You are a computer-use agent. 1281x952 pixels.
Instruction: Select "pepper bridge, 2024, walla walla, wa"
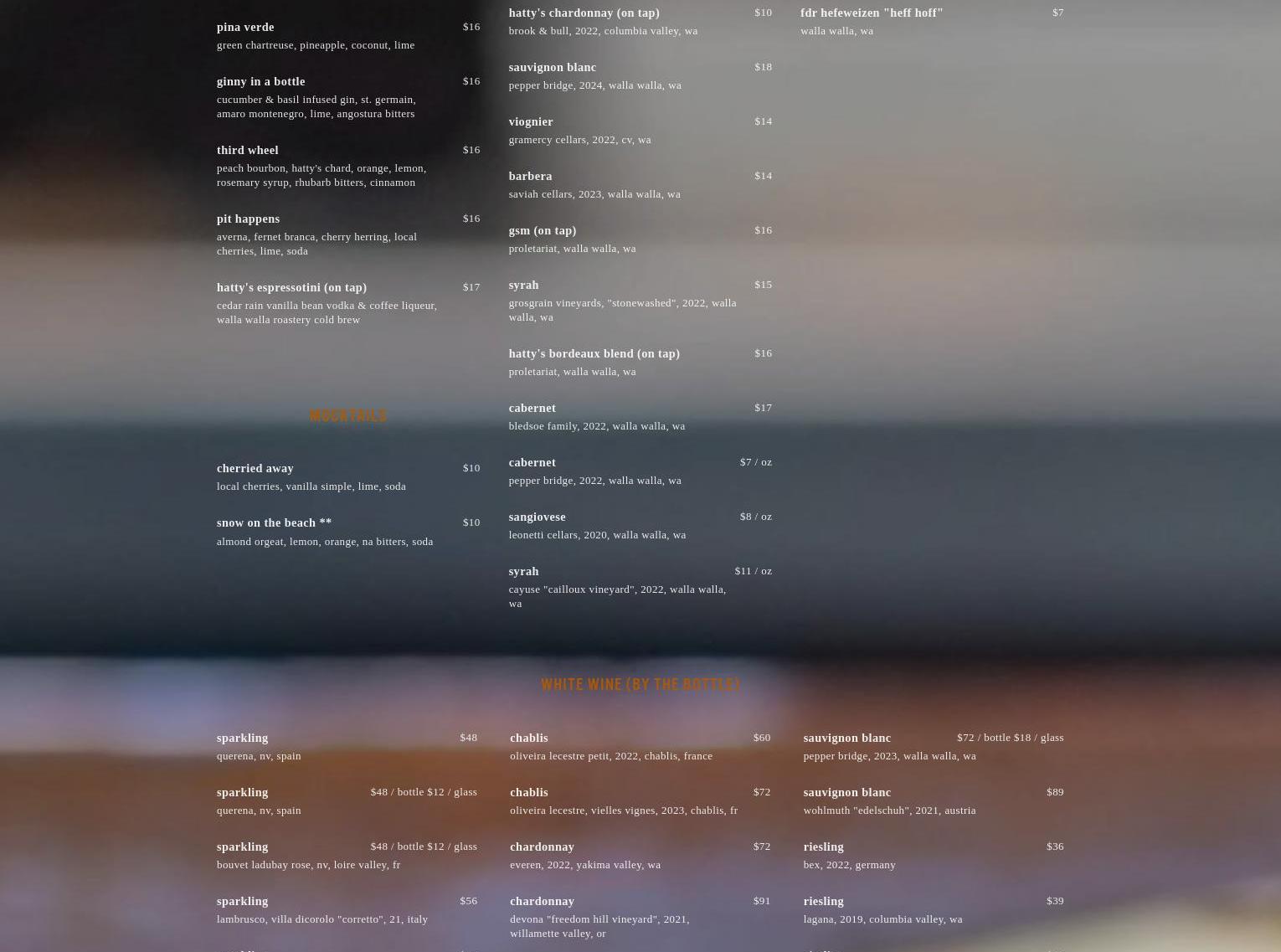594,85
